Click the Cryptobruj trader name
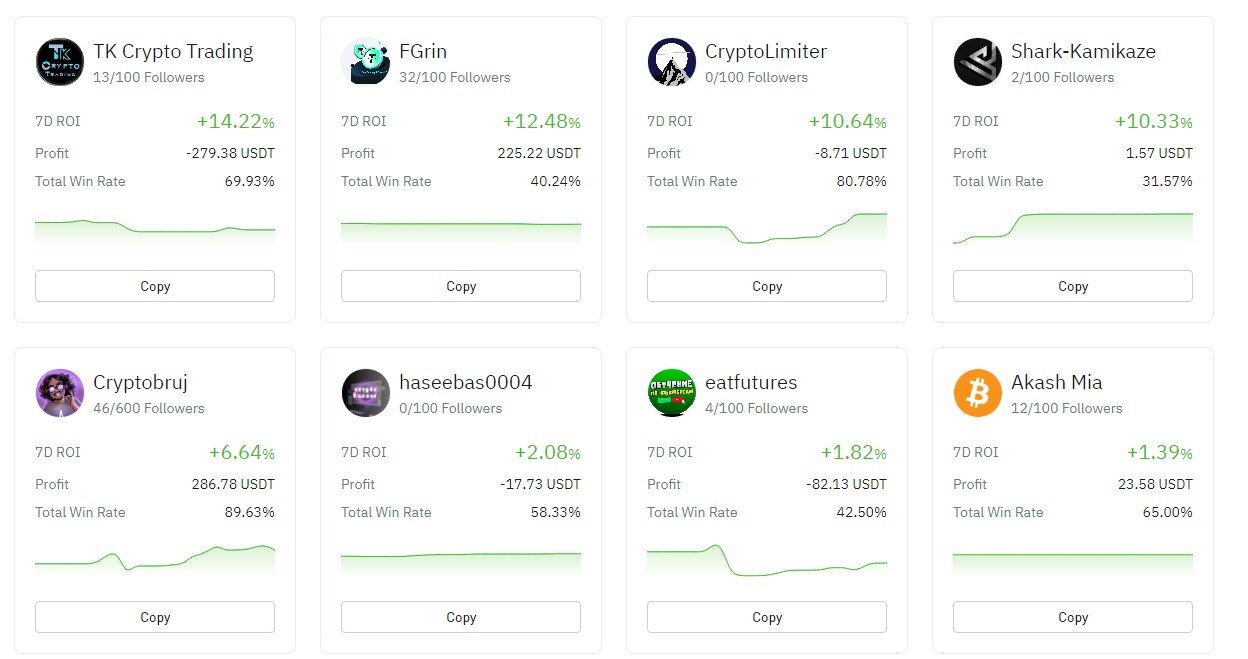Image resolution: width=1248 pixels, height=659 pixels. pos(140,382)
